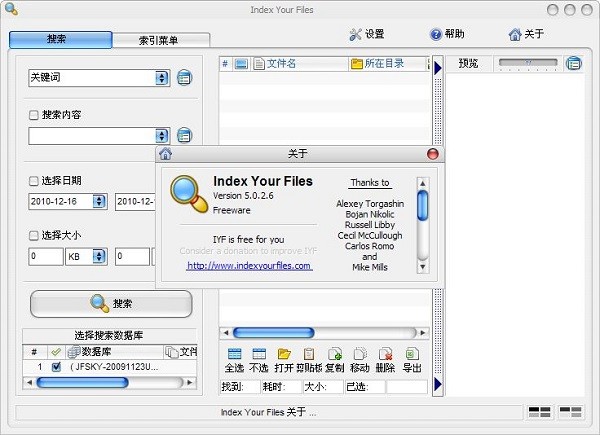Viewport: 600px width, 435px height.
Task: Click the blue arrow at top of splitter
Action: coord(438,68)
